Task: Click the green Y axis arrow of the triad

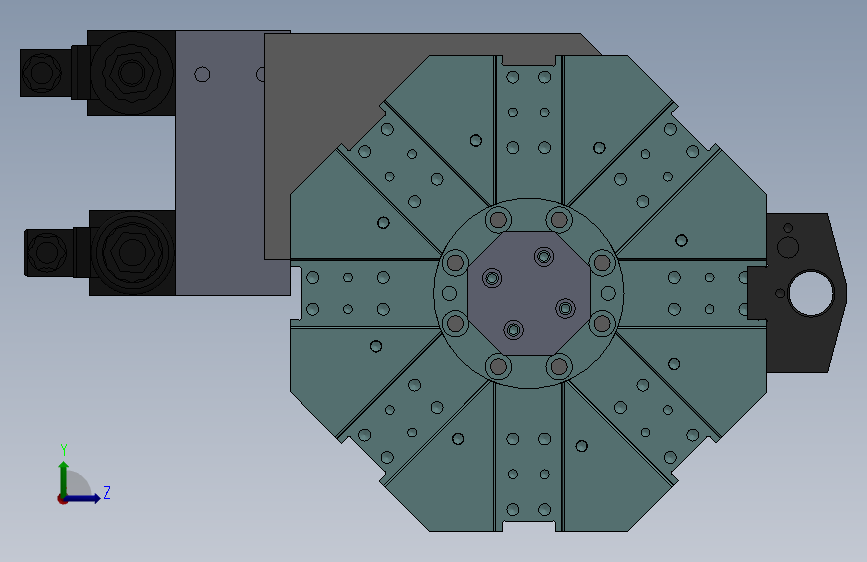Action: pyautogui.click(x=64, y=478)
